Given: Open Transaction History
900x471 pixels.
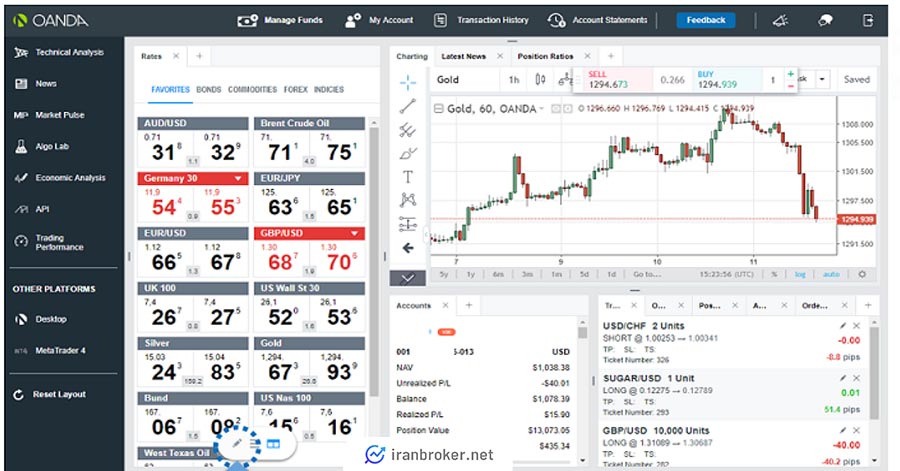Looking at the screenshot, I should [481, 20].
